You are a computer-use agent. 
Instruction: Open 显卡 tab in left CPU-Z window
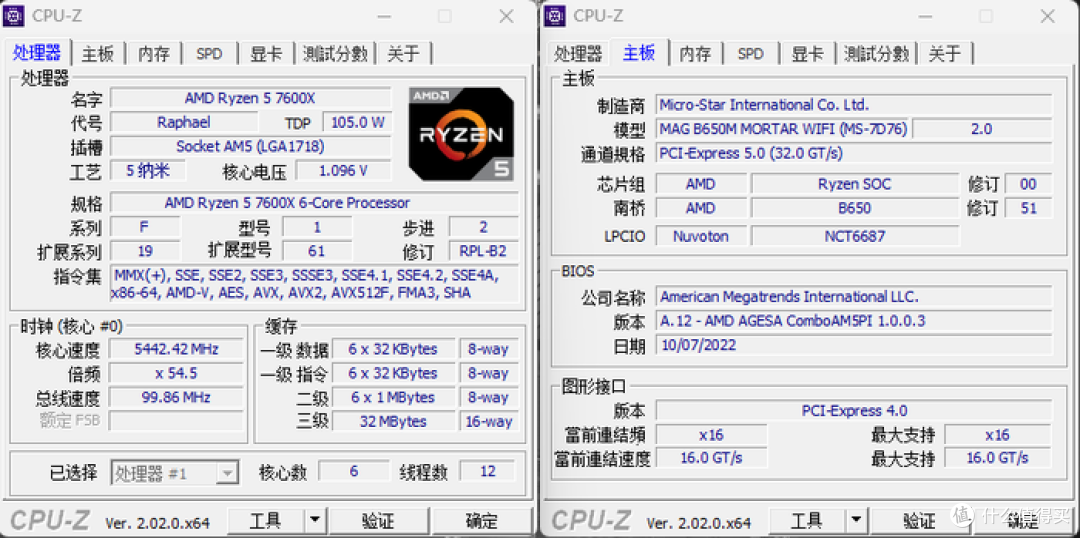click(266, 54)
